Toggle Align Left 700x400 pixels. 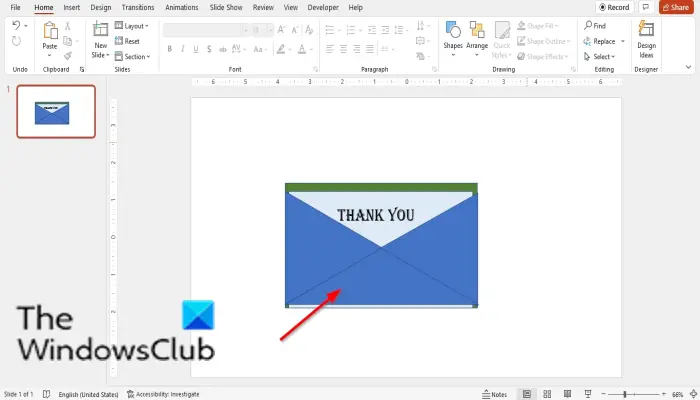click(330, 49)
